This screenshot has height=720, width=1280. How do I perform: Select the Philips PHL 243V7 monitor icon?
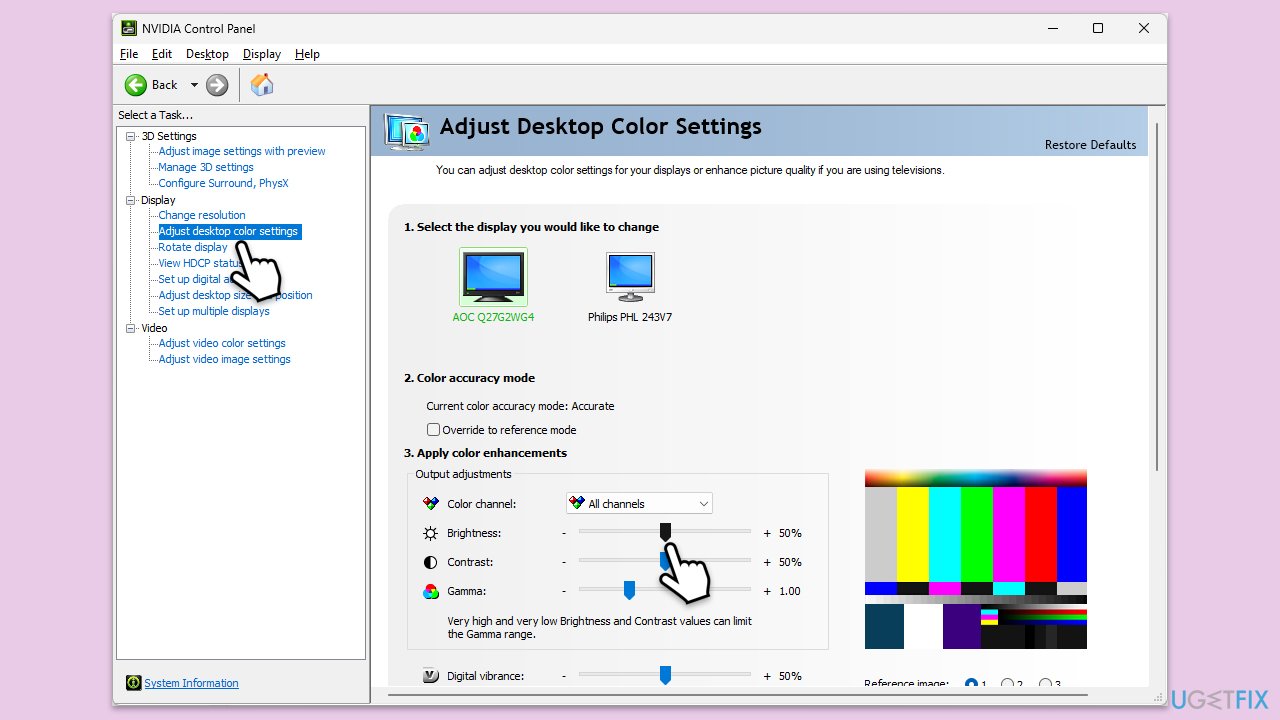point(630,277)
